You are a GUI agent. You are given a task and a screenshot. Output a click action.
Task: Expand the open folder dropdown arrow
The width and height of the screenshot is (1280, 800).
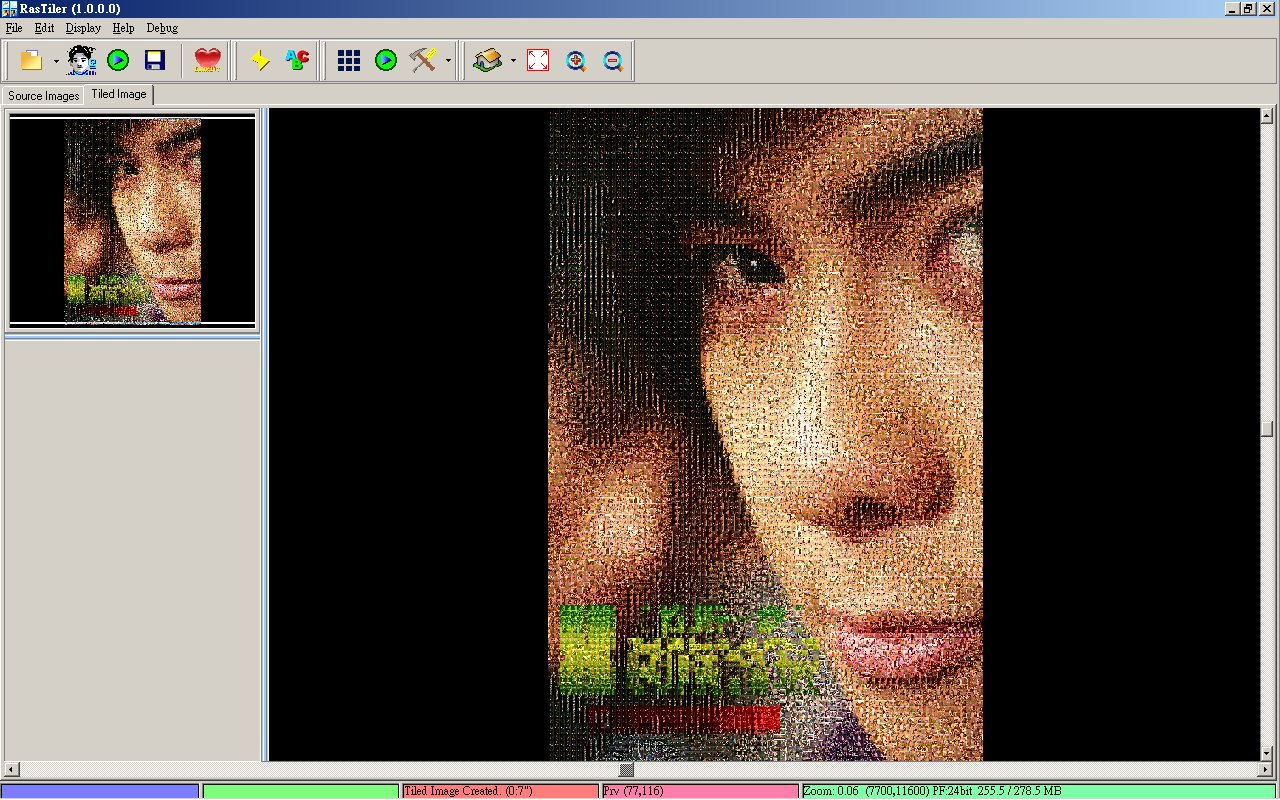coord(56,61)
